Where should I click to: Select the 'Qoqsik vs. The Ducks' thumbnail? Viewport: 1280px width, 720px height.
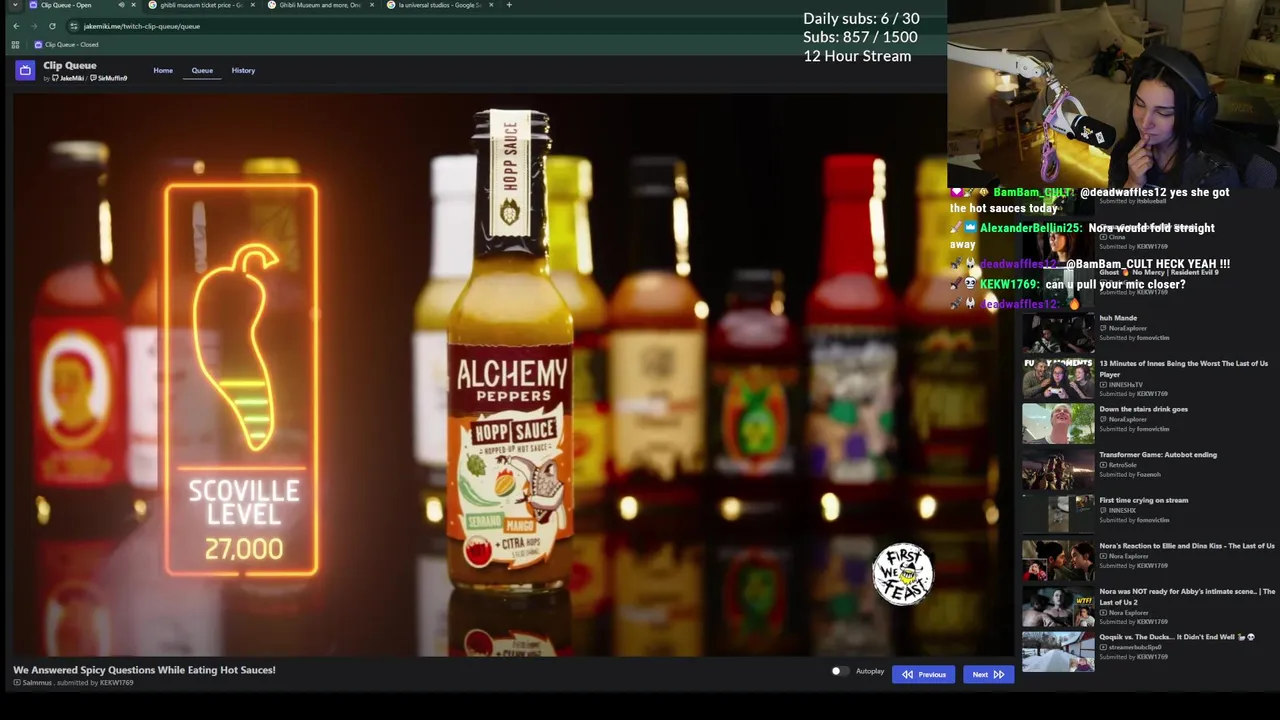point(1058,651)
